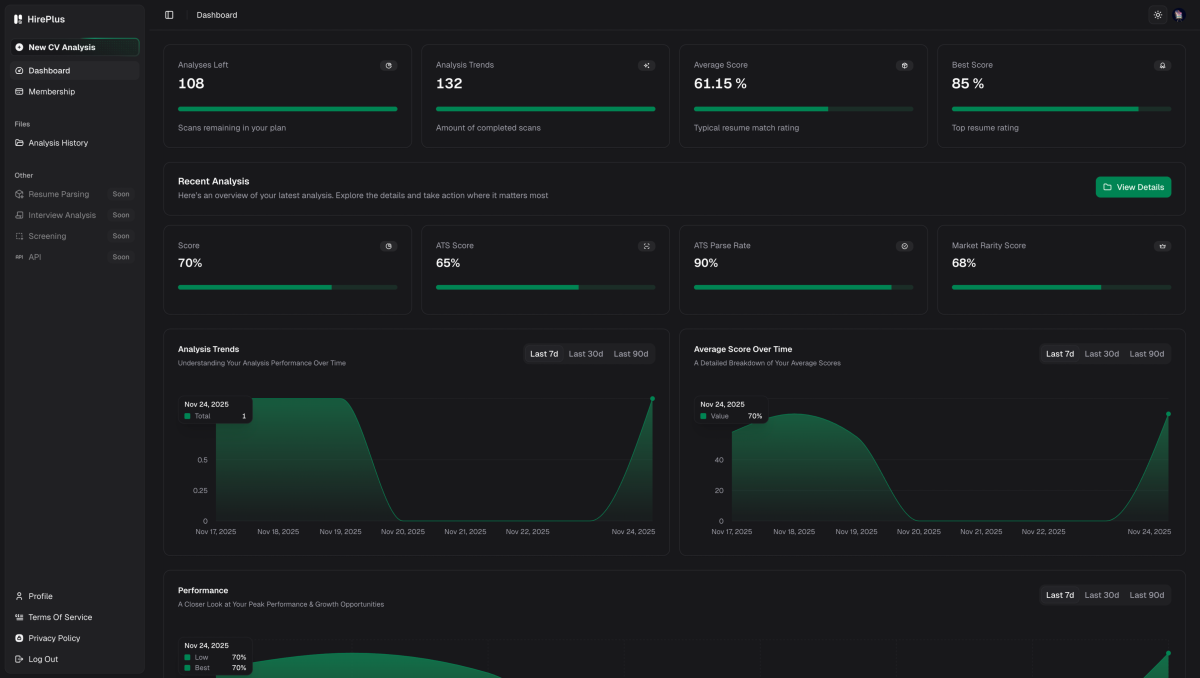This screenshot has height=678, width=1200.
Task: Click the trophy icon on Best Score card
Action: pyautogui.click(x=1162, y=65)
